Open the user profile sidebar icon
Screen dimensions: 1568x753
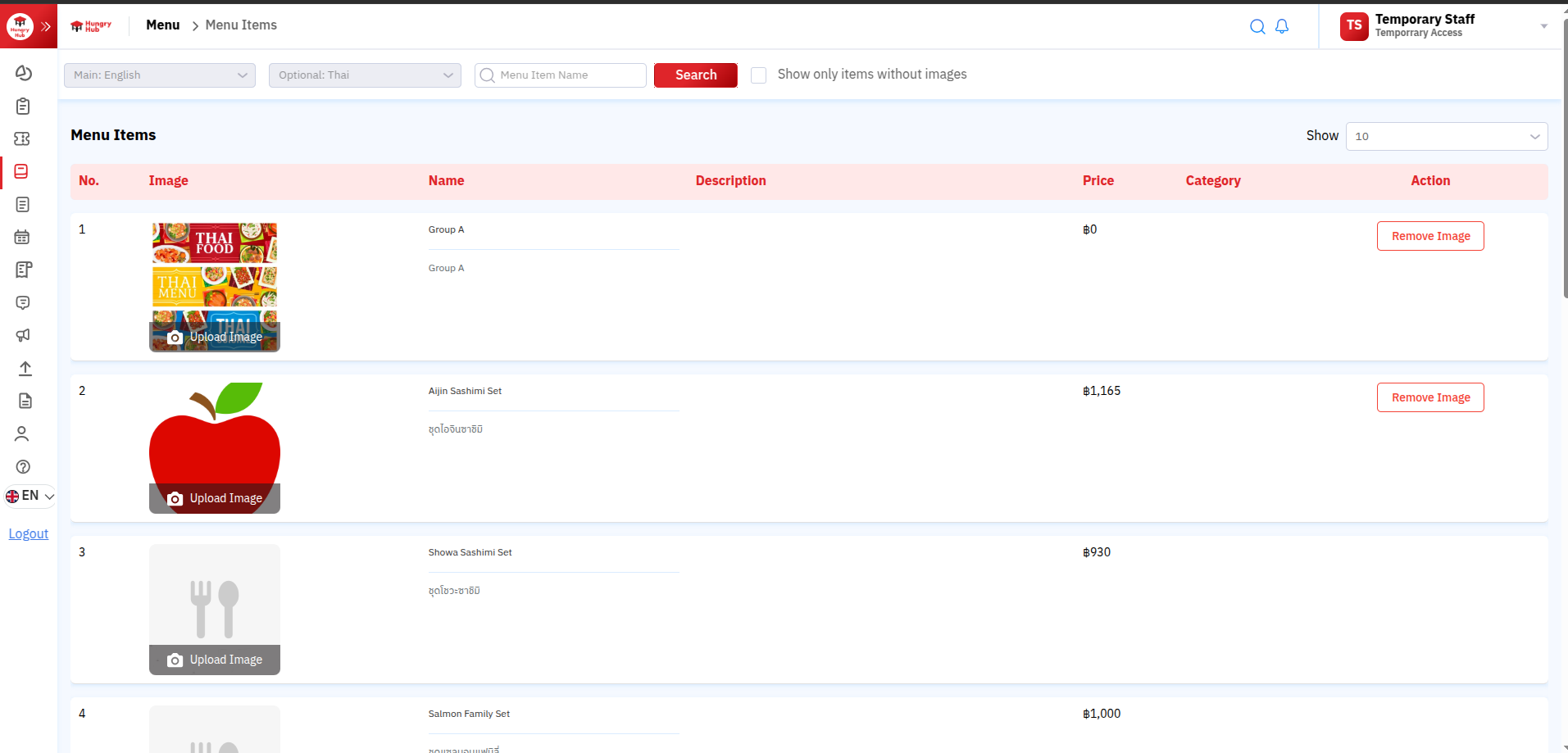click(x=23, y=433)
